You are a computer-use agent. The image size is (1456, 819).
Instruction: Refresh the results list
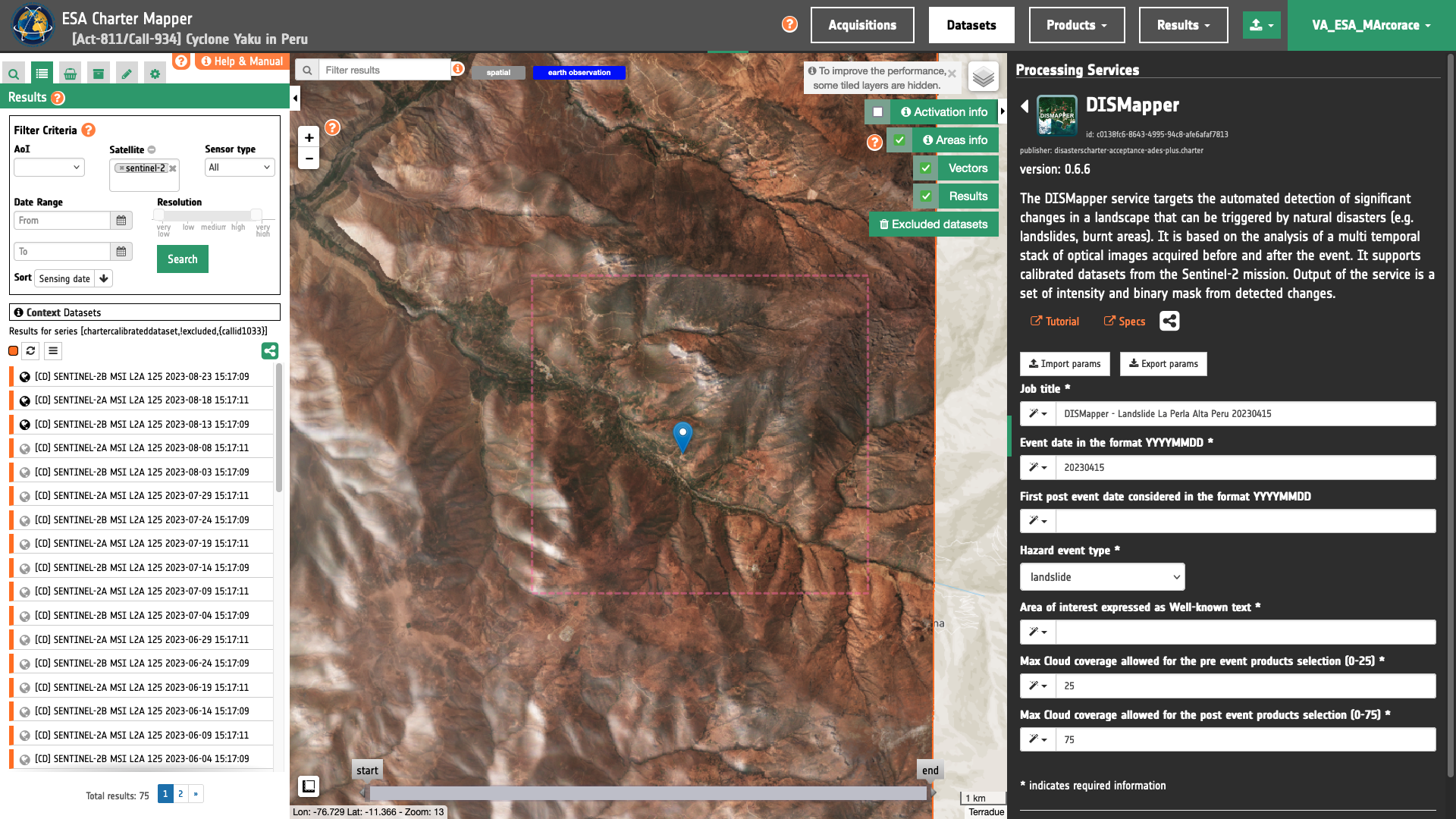coord(30,351)
